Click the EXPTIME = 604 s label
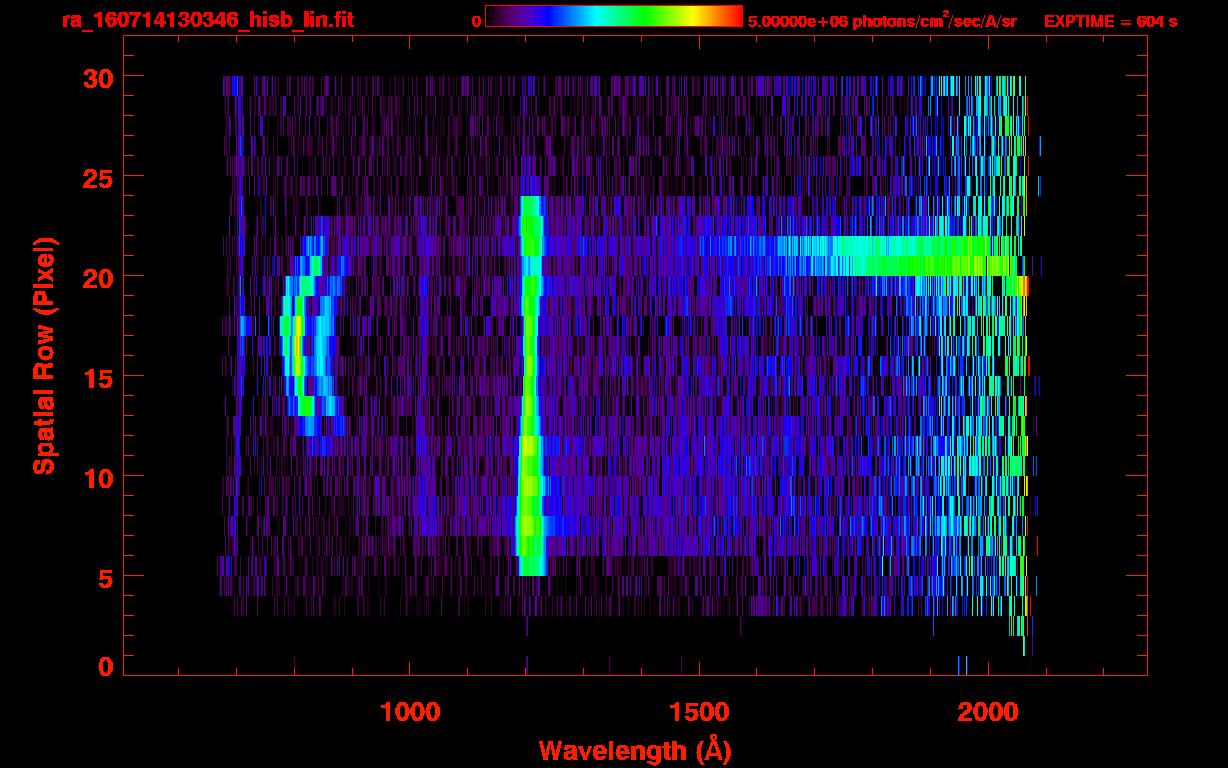Screen dimensions: 1228x768 tap(1110, 21)
